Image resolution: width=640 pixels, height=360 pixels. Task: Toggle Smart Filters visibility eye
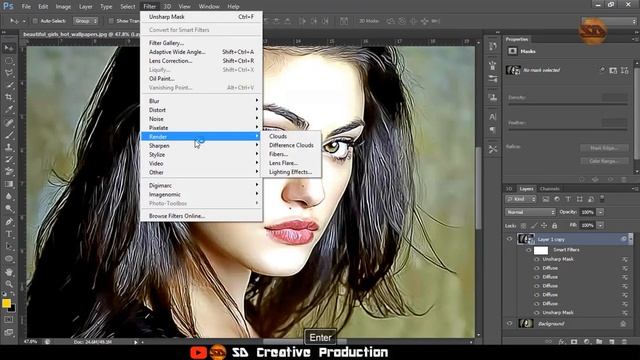[x=529, y=250]
